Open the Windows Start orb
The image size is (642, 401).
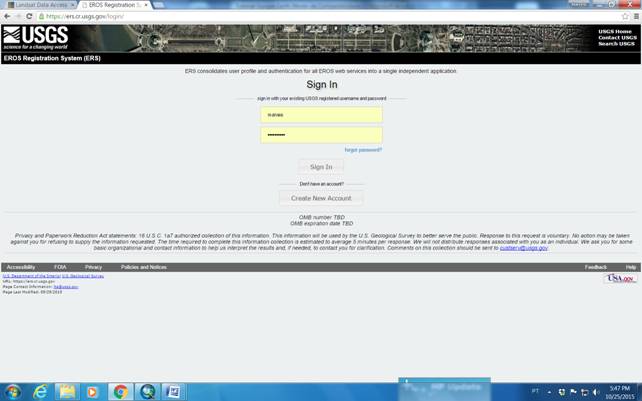(x=13, y=392)
